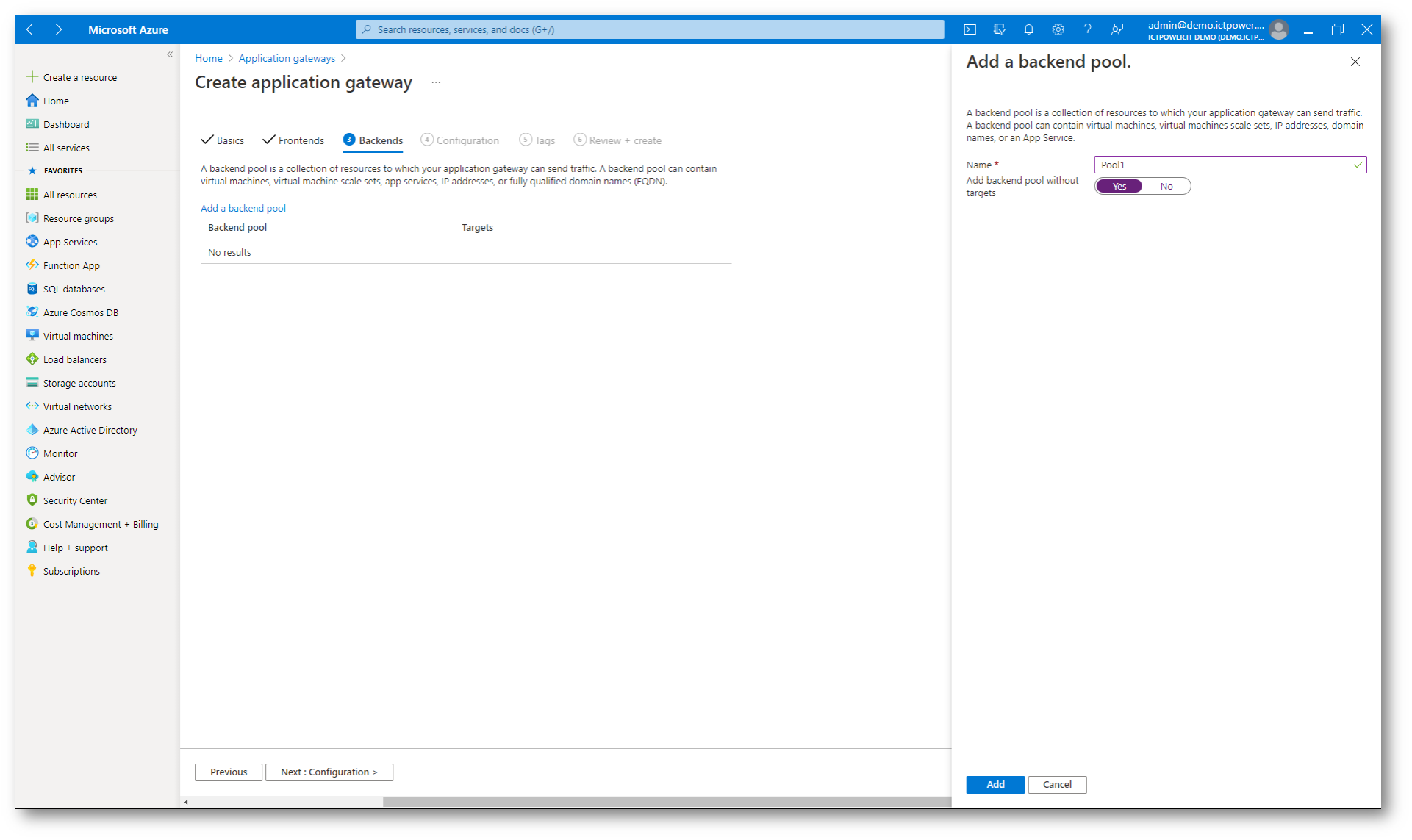Click the Azure Cosmos DB icon

32,312
